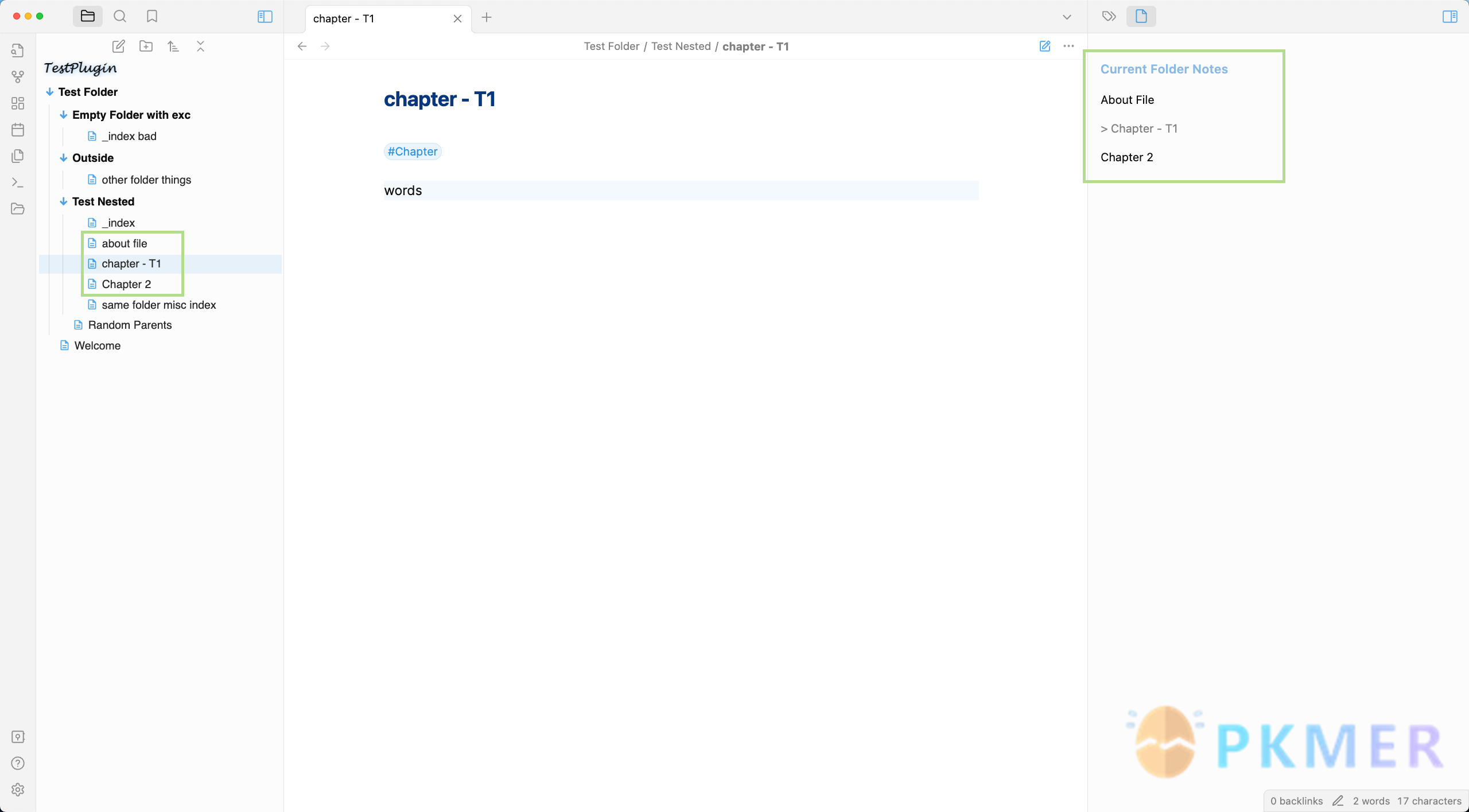1469x812 pixels.
Task: Collapse the Outside folder in sidebar
Action: [63, 158]
